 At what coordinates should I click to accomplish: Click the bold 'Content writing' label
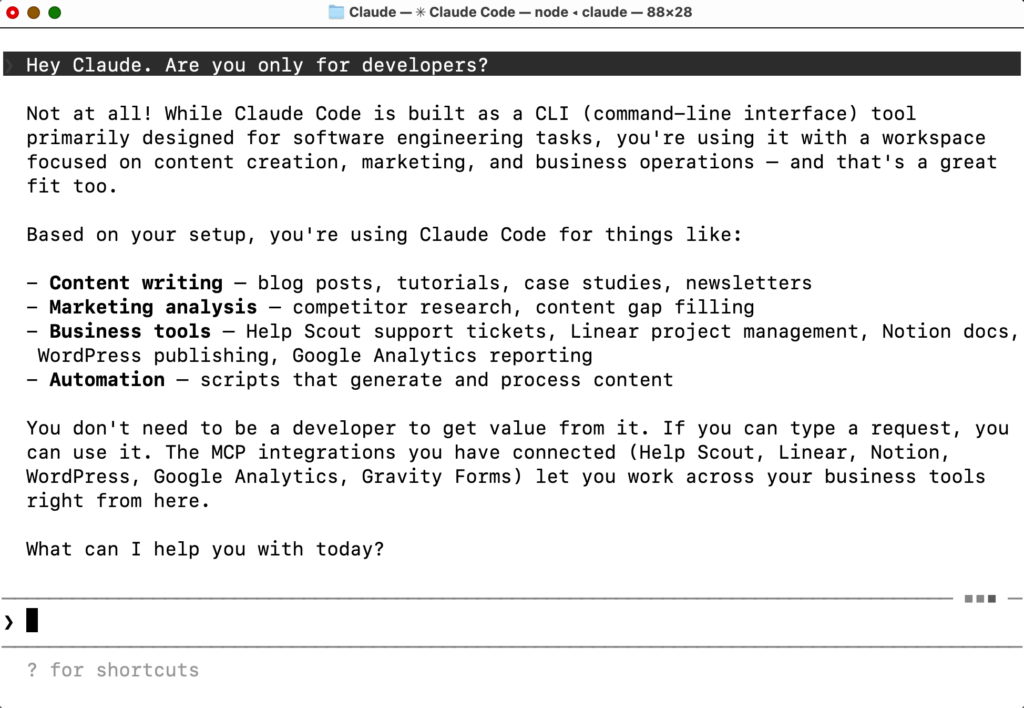click(x=136, y=283)
